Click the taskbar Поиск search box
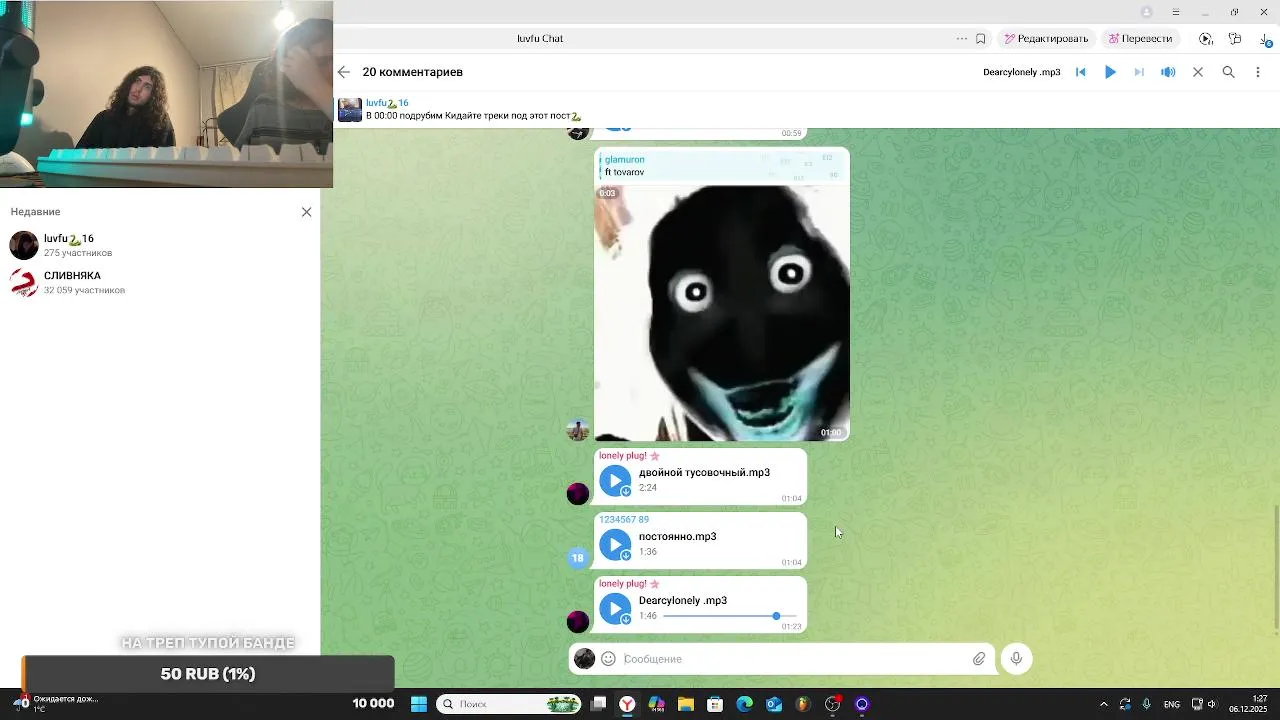The height and width of the screenshot is (720, 1280). [x=511, y=704]
